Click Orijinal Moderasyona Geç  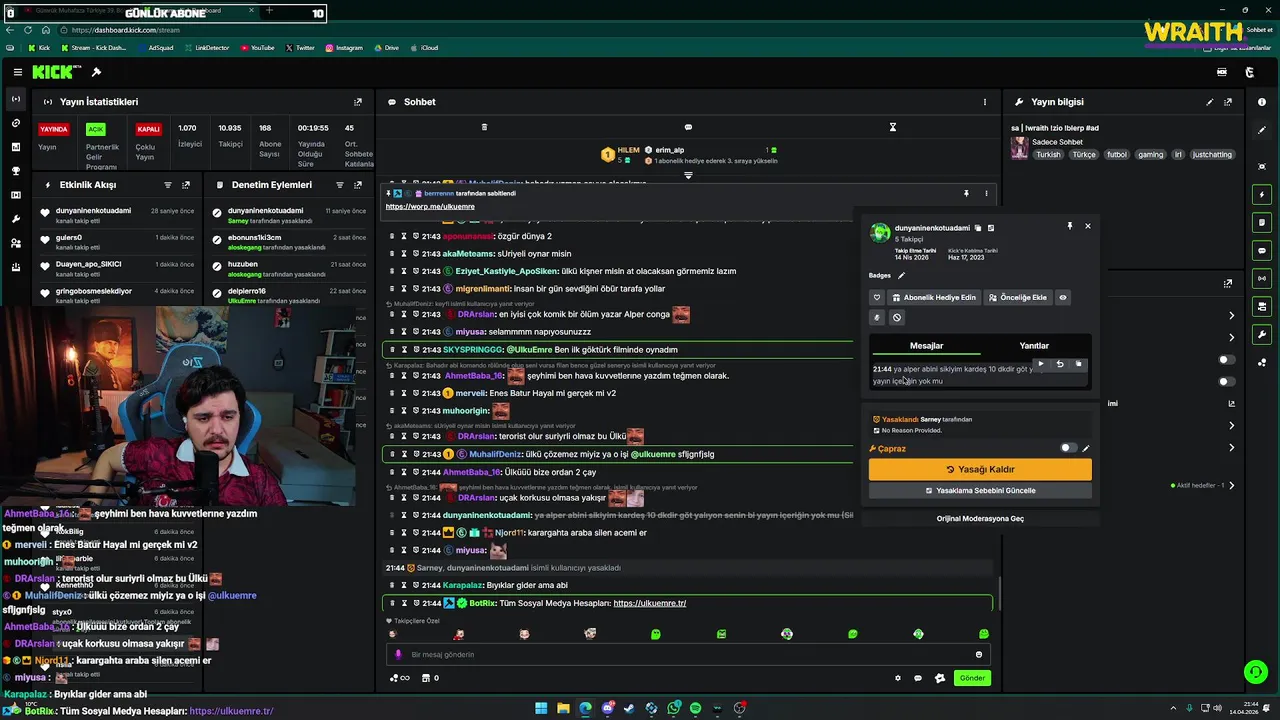tap(980, 518)
